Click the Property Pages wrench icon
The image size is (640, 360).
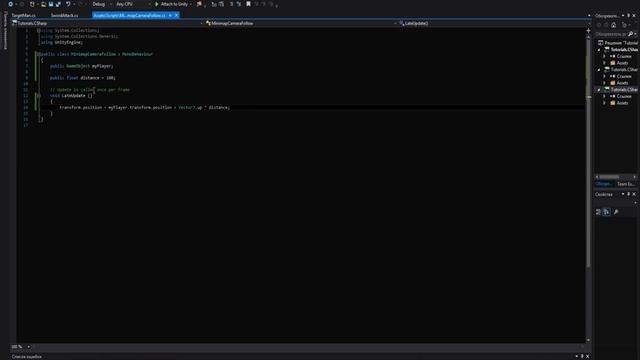[616, 212]
